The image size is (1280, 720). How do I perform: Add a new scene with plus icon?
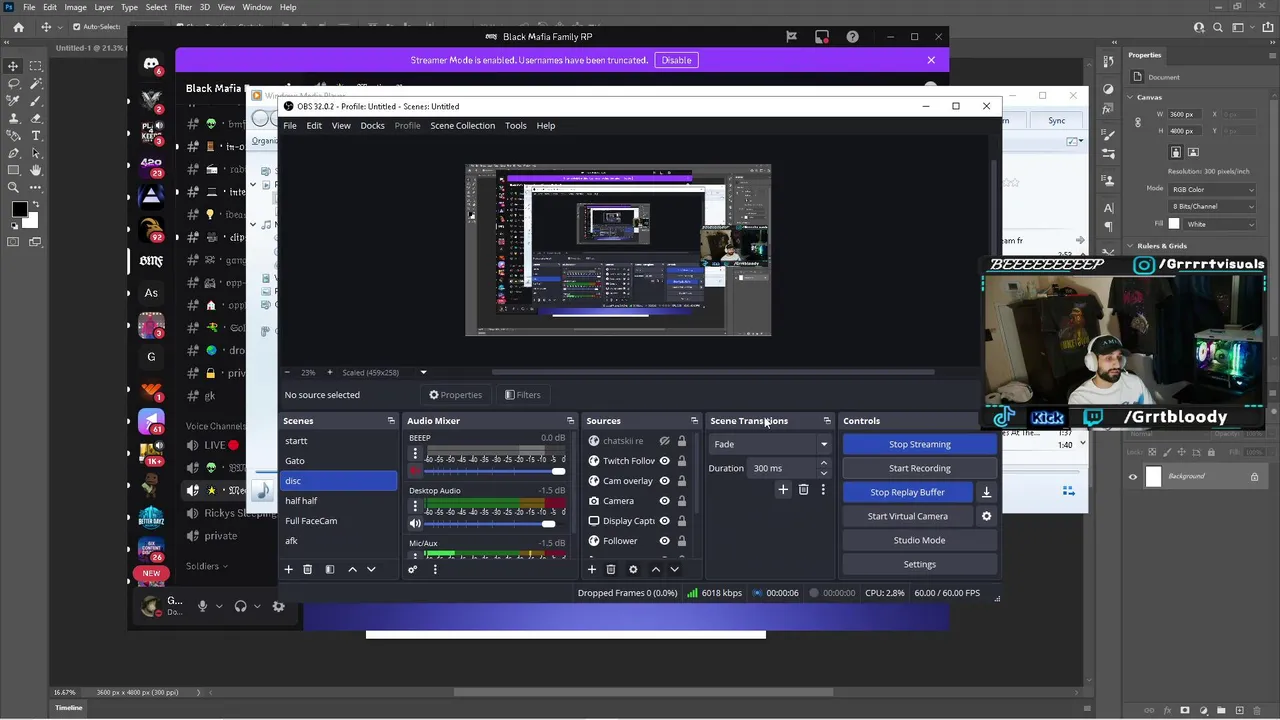point(288,569)
